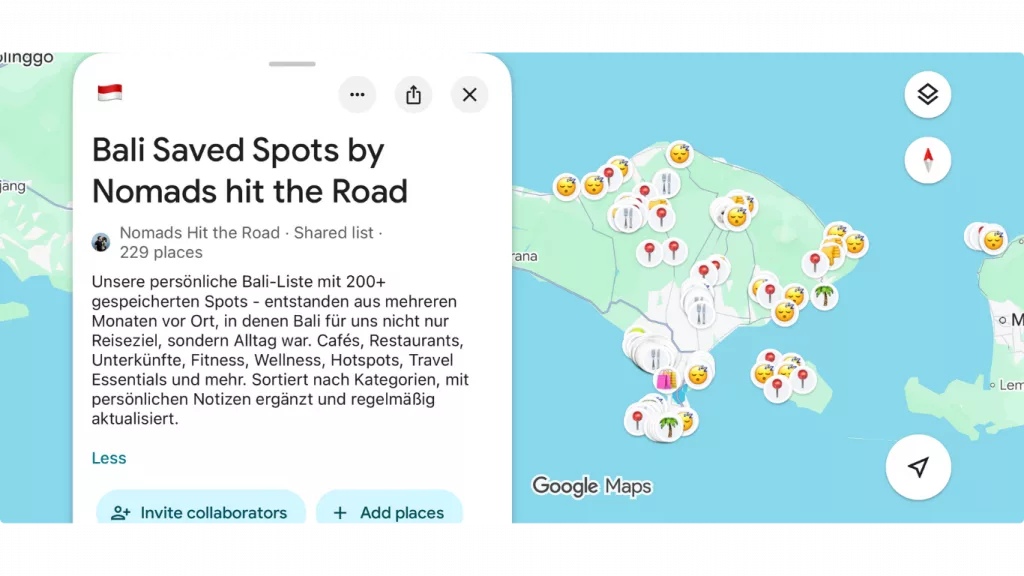Open the map layers selector
This screenshot has height=576, width=1024.
click(x=928, y=95)
